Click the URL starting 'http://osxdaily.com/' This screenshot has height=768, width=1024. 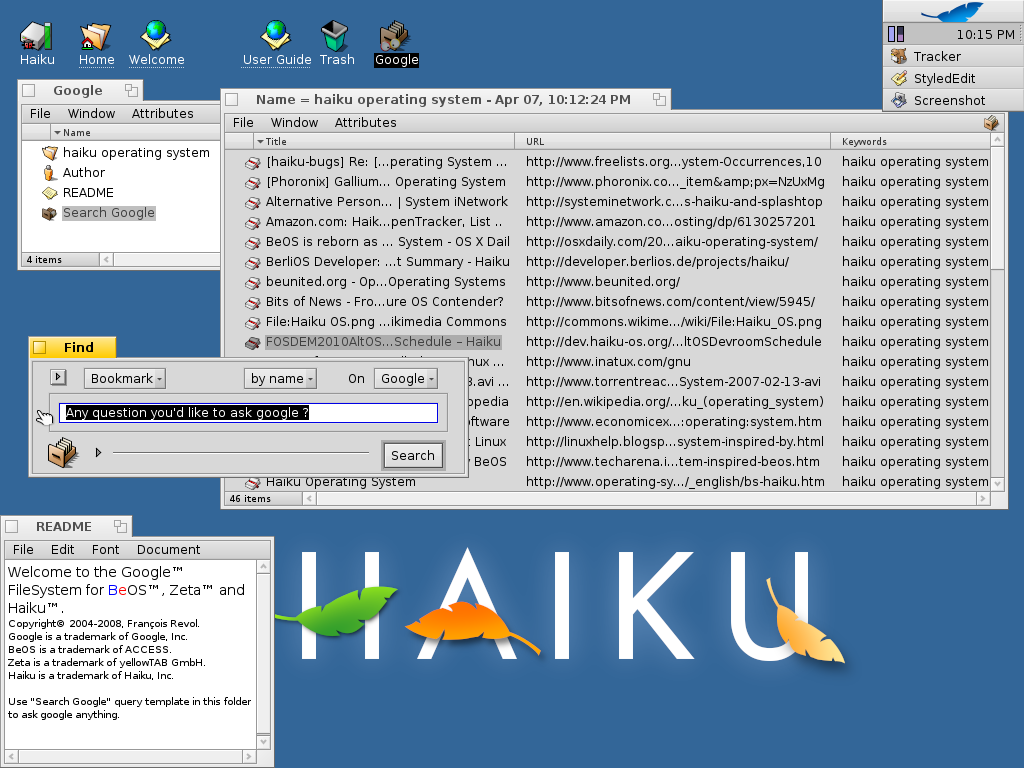[672, 242]
